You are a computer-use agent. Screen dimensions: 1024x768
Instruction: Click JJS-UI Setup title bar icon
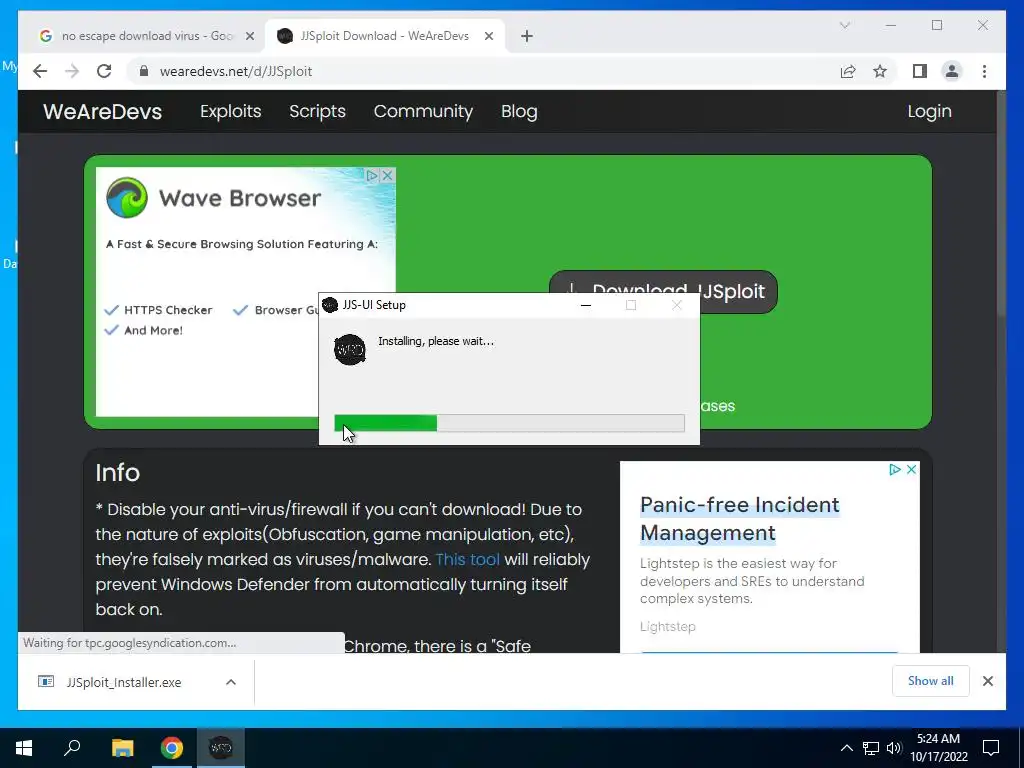coord(330,305)
